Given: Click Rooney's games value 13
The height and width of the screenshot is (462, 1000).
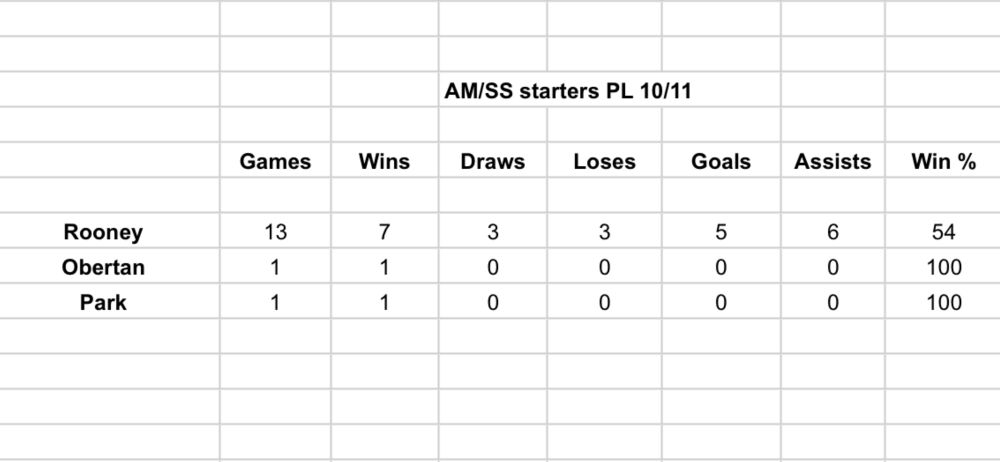Looking at the screenshot, I should 276,231.
